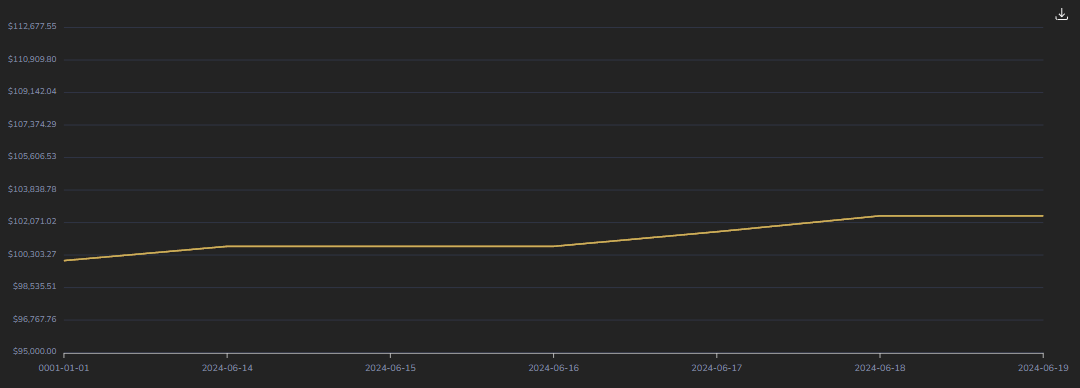
Task: Select the $109,142.04 axis label
Action: pyautogui.click(x=32, y=92)
